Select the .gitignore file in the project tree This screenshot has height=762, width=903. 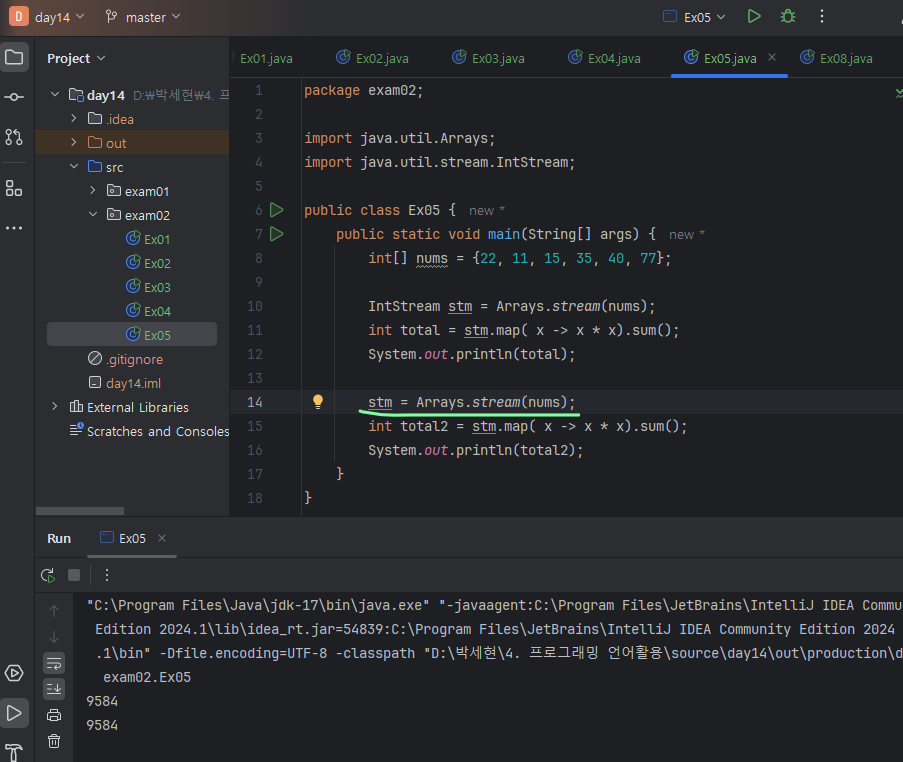point(133,359)
